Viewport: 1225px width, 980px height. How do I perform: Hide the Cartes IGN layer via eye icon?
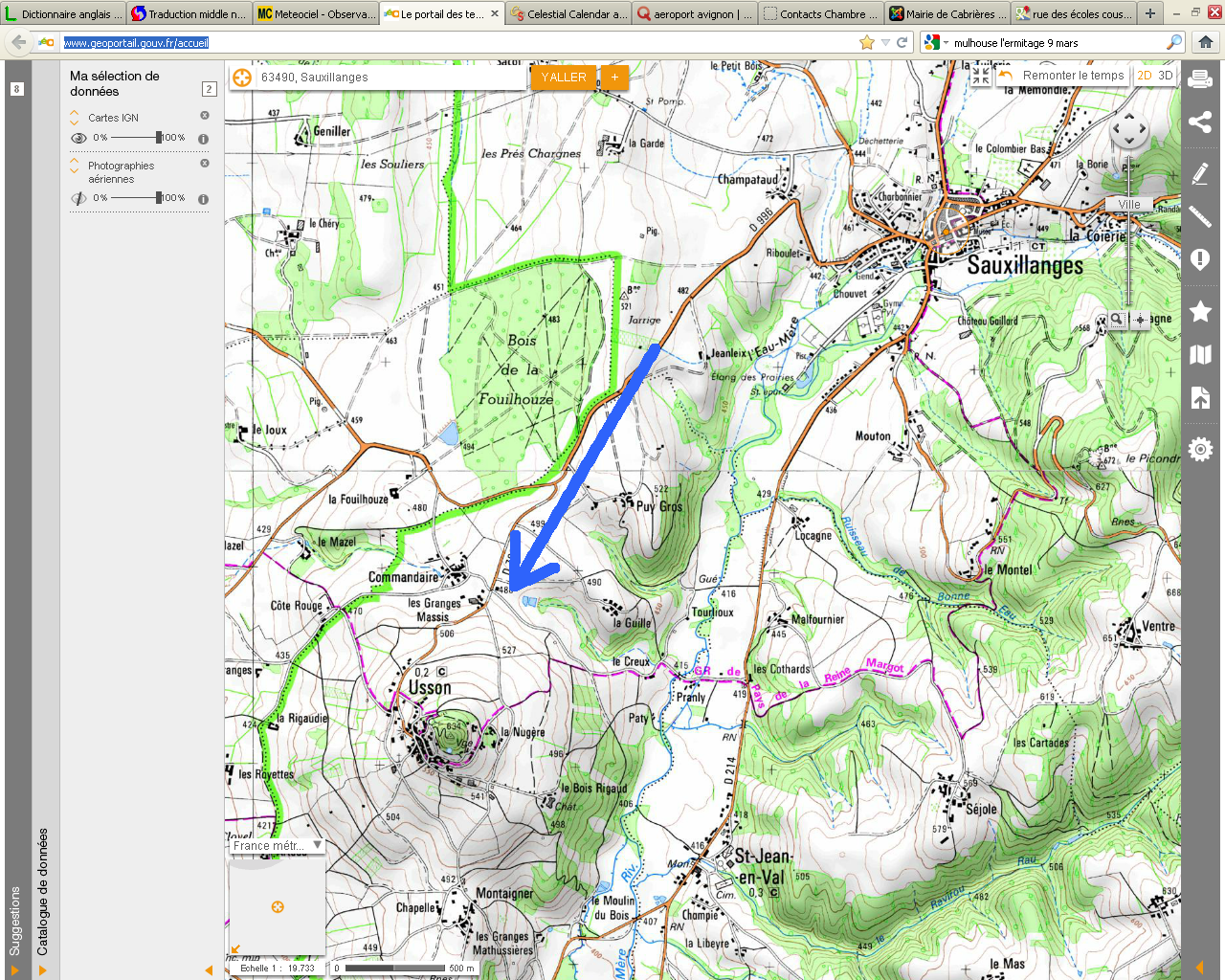click(x=78, y=139)
